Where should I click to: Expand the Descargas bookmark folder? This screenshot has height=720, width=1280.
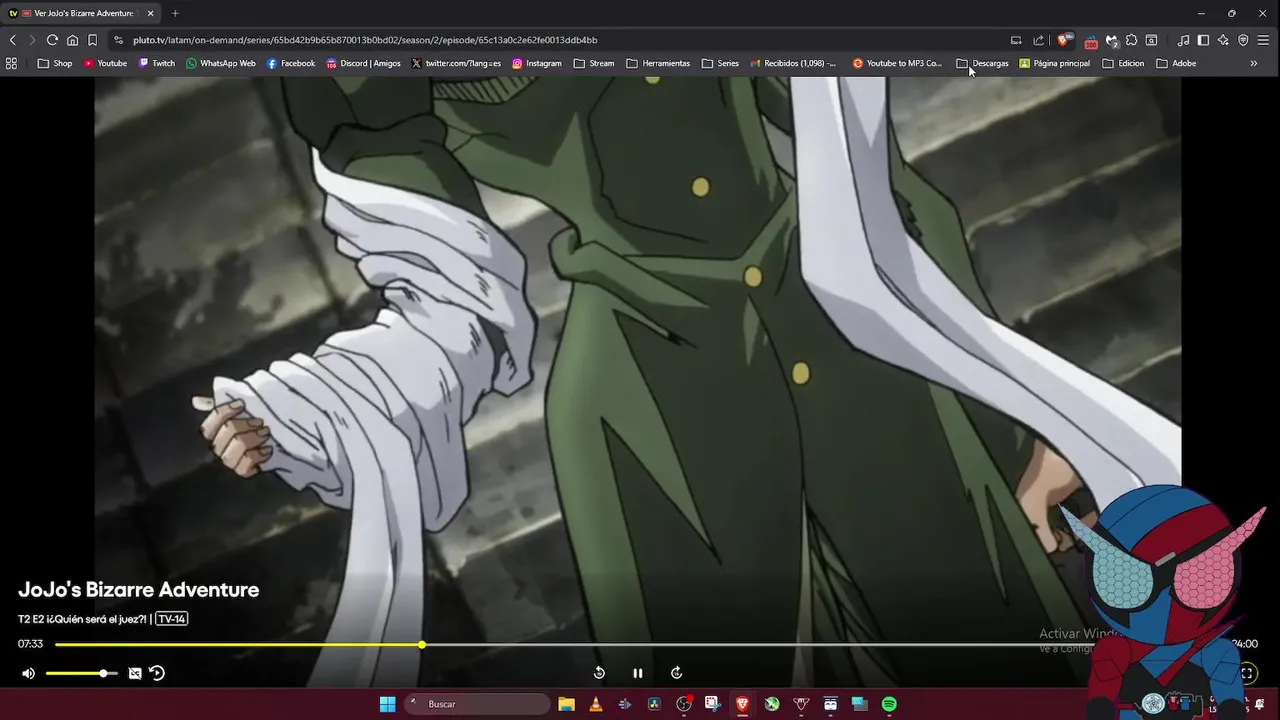[982, 63]
